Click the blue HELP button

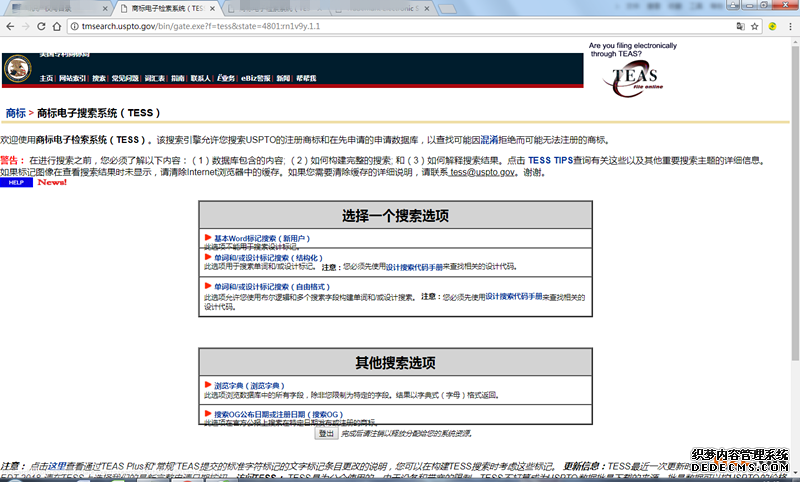[x=16, y=183]
